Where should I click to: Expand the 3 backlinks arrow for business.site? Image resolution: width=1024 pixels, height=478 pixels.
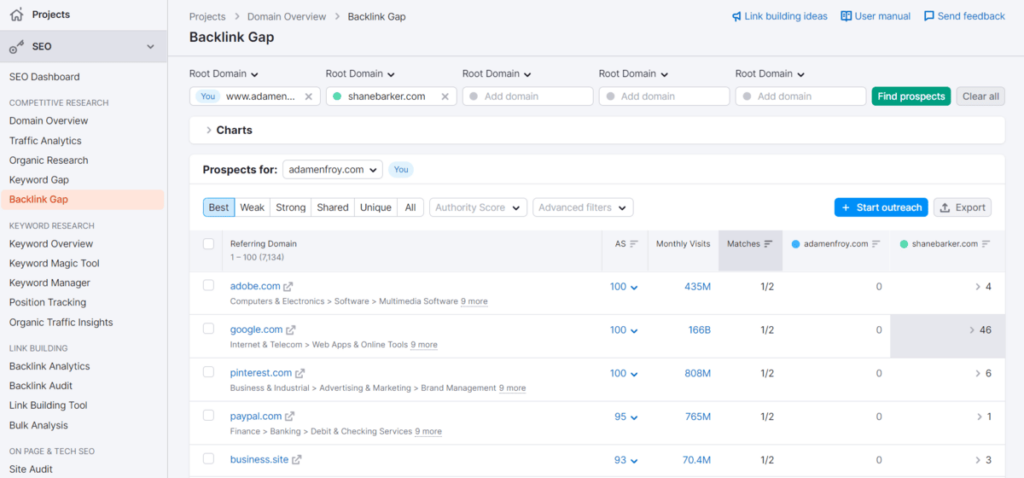pyautogui.click(x=978, y=460)
